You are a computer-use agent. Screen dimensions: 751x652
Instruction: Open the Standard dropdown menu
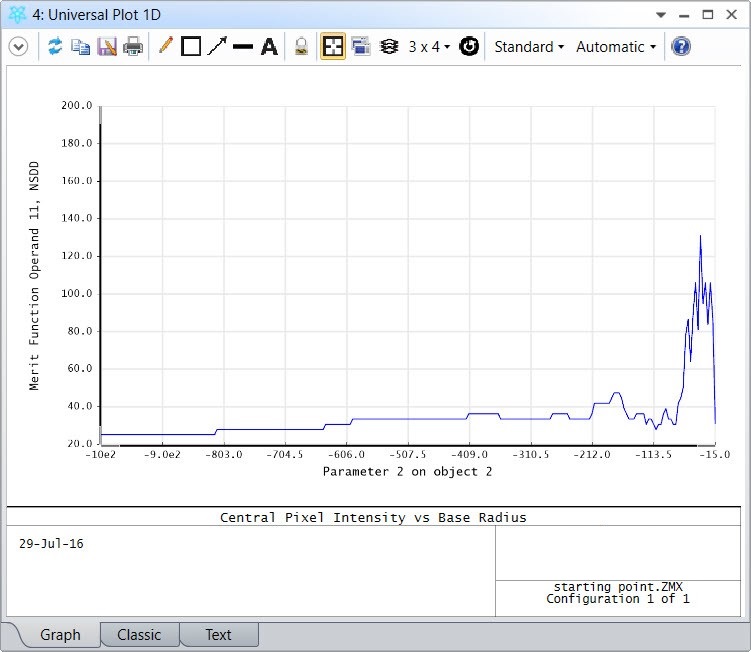tap(529, 47)
